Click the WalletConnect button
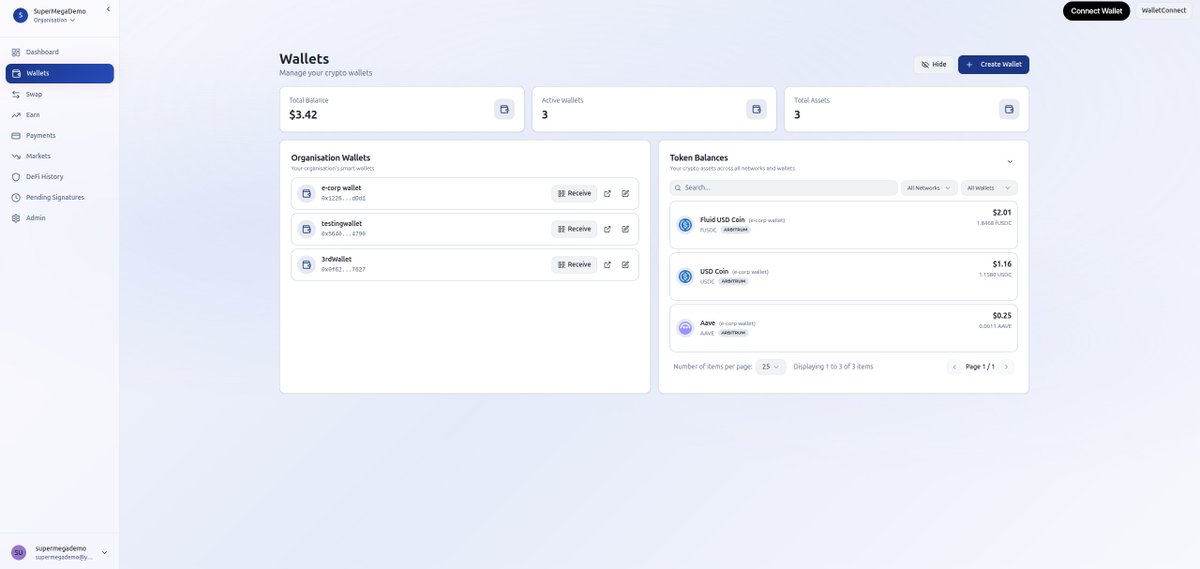 [1164, 10]
